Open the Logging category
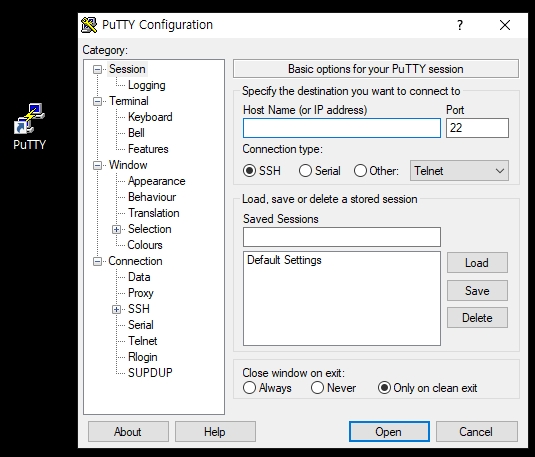The width and height of the screenshot is (535, 457). 147,85
